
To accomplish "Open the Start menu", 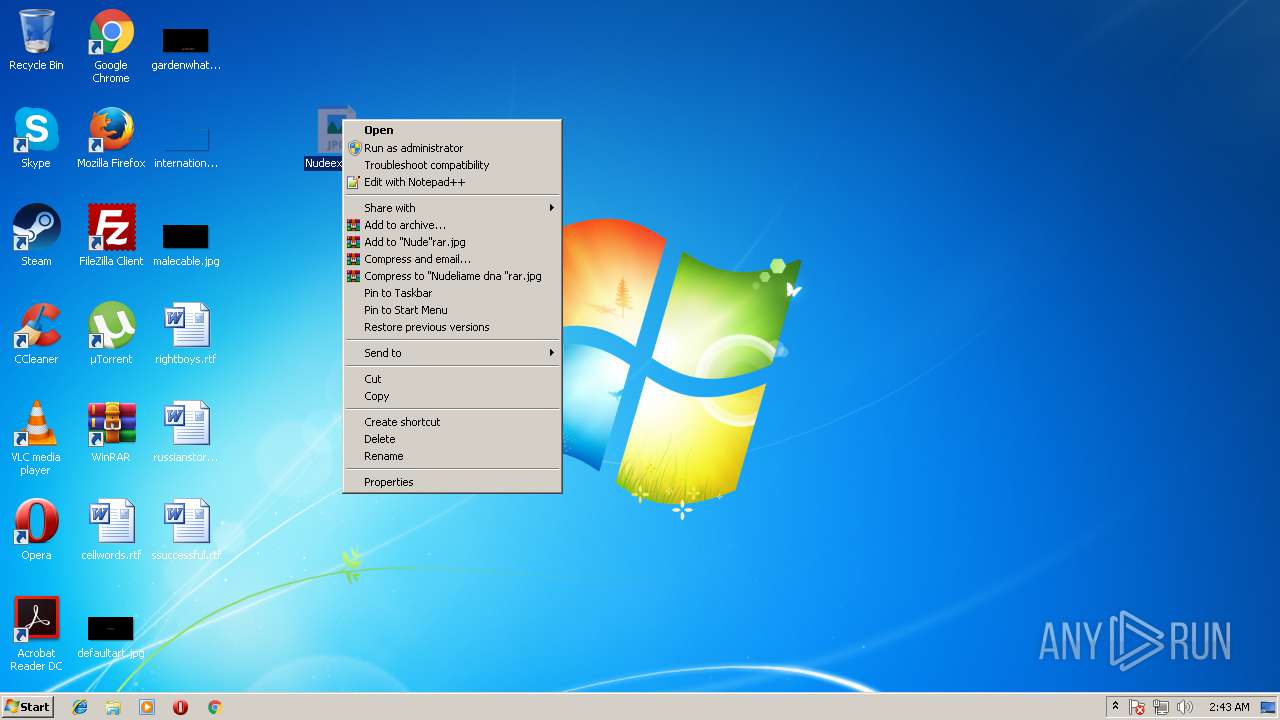I will pyautogui.click(x=27, y=707).
